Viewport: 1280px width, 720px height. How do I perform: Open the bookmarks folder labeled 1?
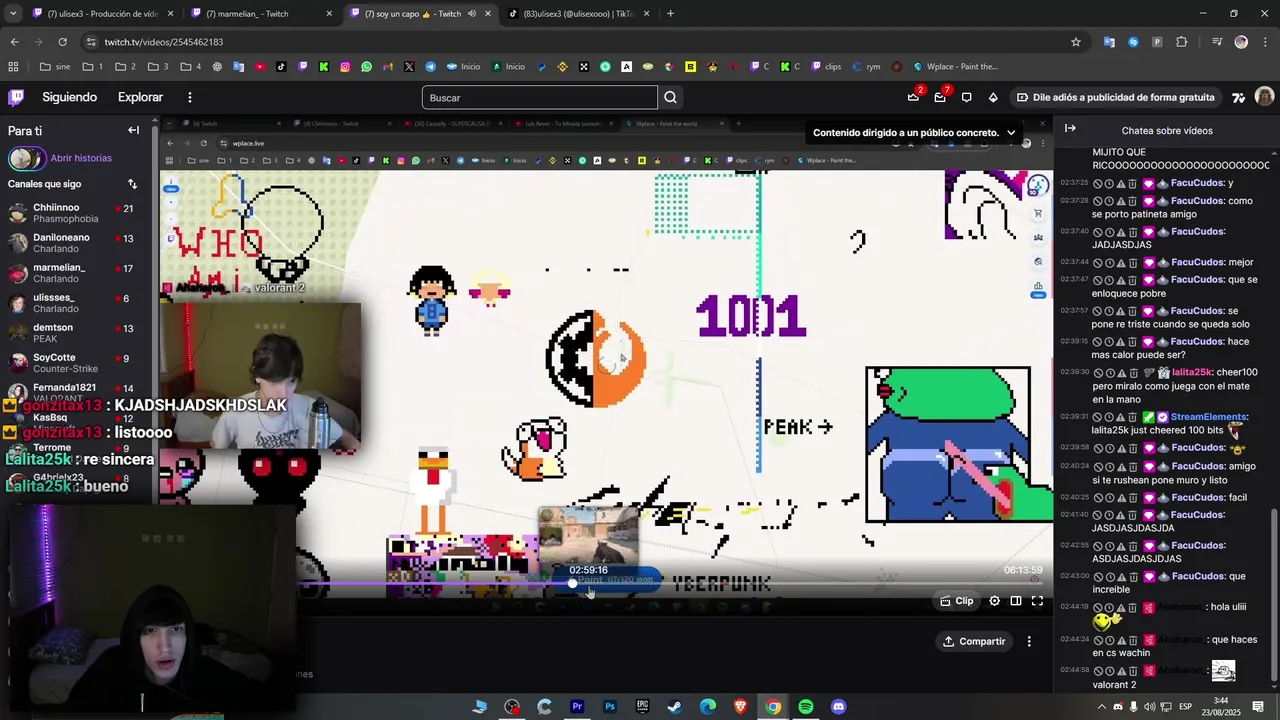pyautogui.click(x=93, y=67)
